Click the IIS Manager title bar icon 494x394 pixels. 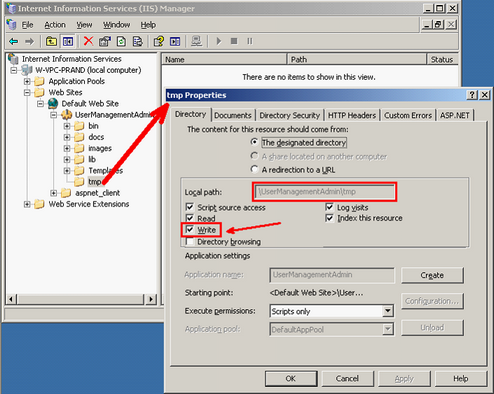click(x=12, y=8)
